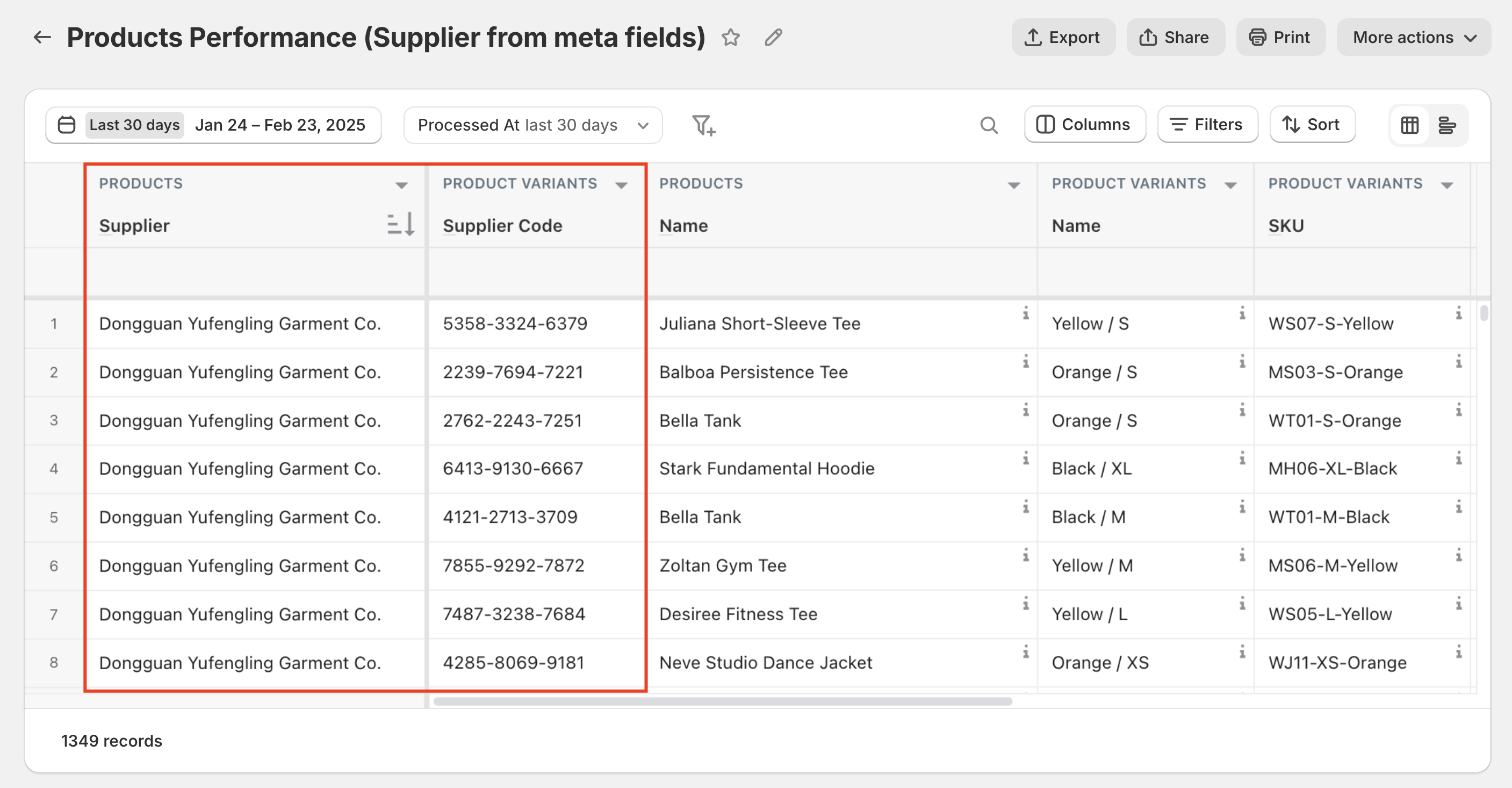This screenshot has height=788, width=1512.
Task: Click the back arrow beside the report title
Action: pos(42,38)
